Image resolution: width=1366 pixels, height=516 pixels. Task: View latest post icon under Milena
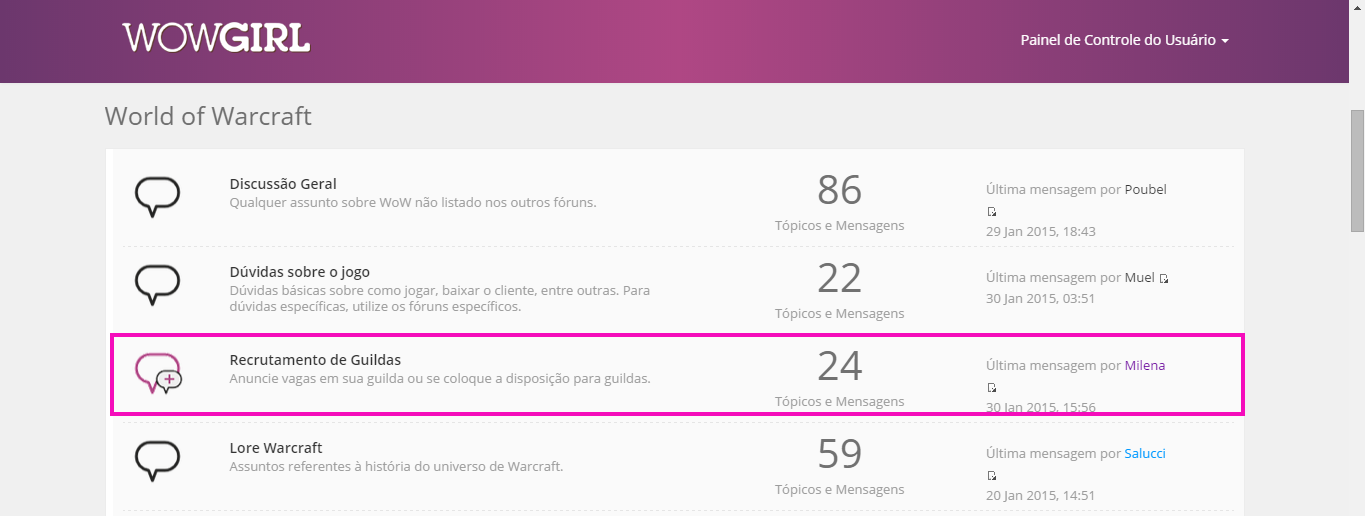(x=992, y=387)
